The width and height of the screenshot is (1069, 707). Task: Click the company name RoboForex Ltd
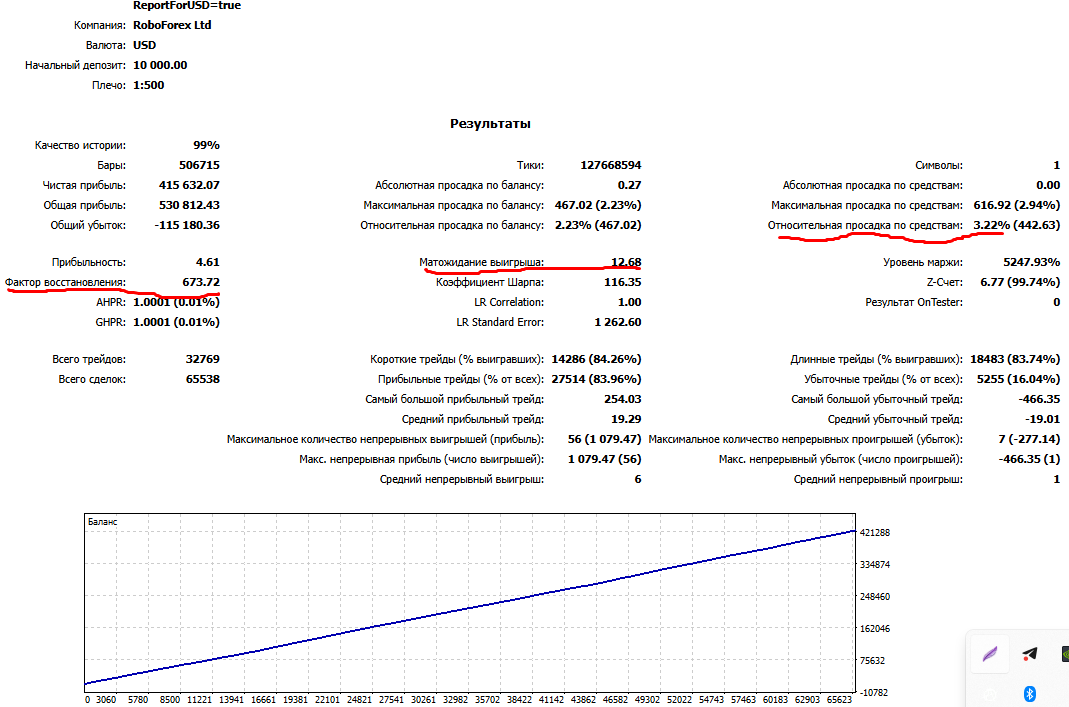[x=172, y=25]
